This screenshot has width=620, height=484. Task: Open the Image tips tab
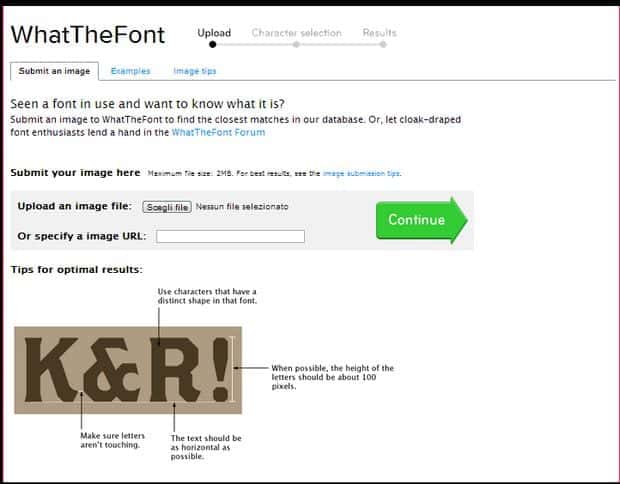pyautogui.click(x=195, y=71)
